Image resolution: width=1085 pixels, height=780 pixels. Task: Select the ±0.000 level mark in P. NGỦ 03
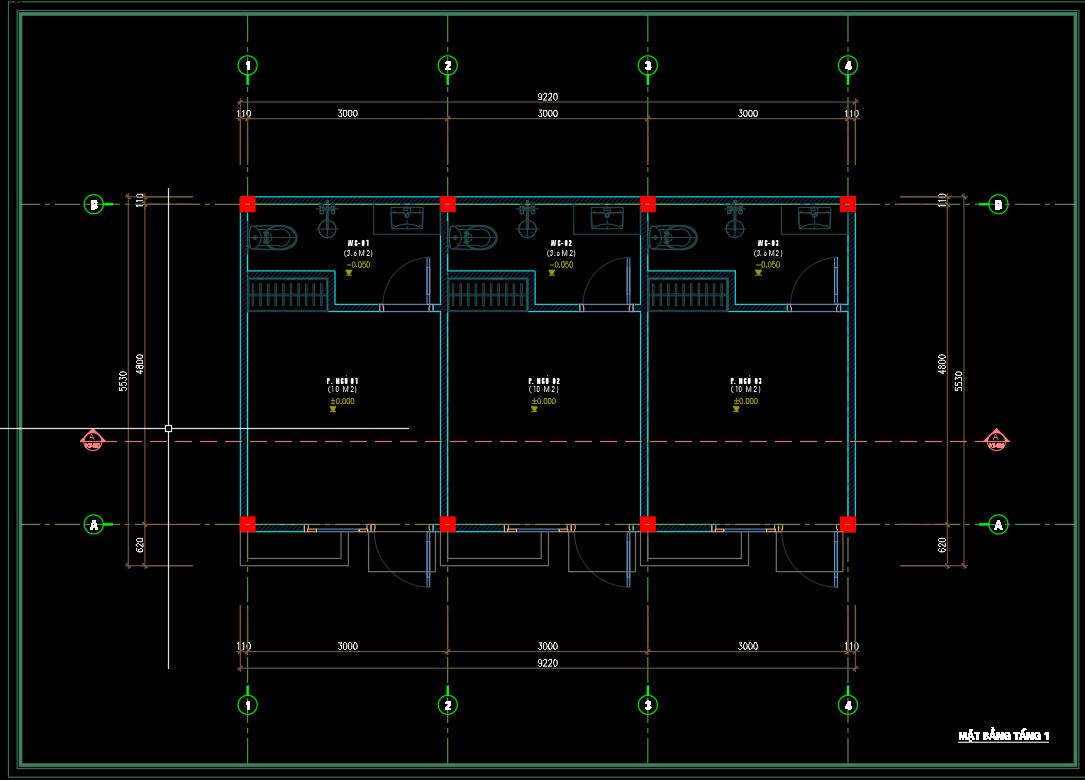click(x=746, y=401)
